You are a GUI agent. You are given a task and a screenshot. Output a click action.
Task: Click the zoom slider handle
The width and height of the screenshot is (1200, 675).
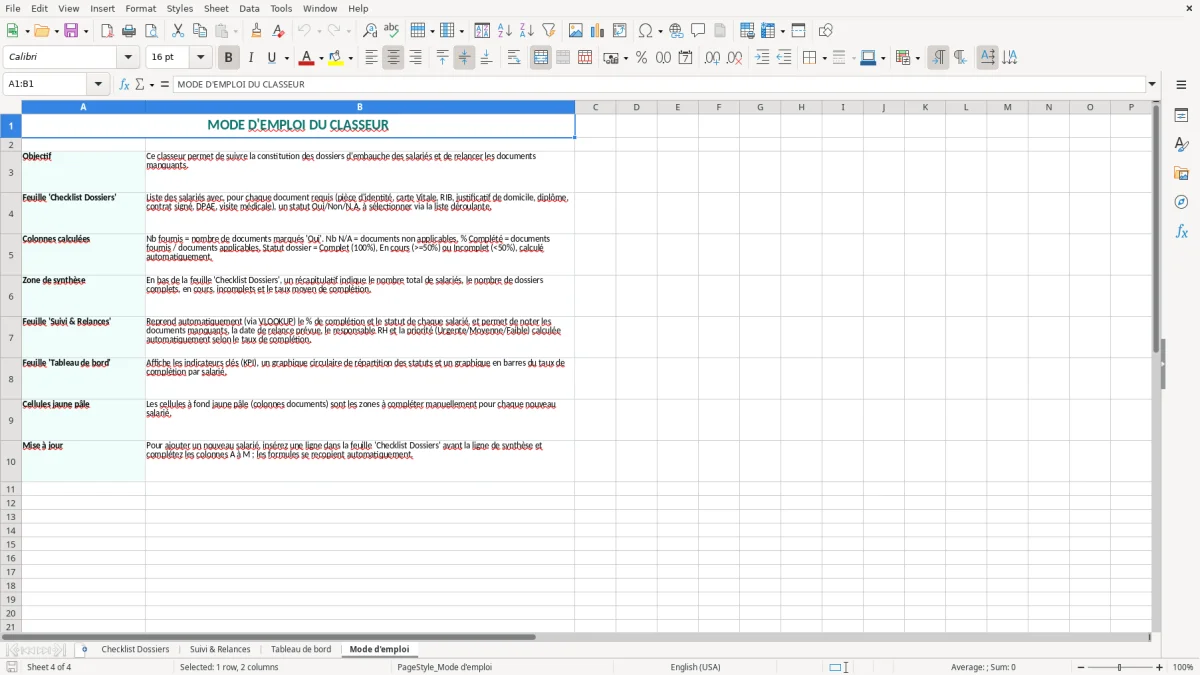[1120, 667]
